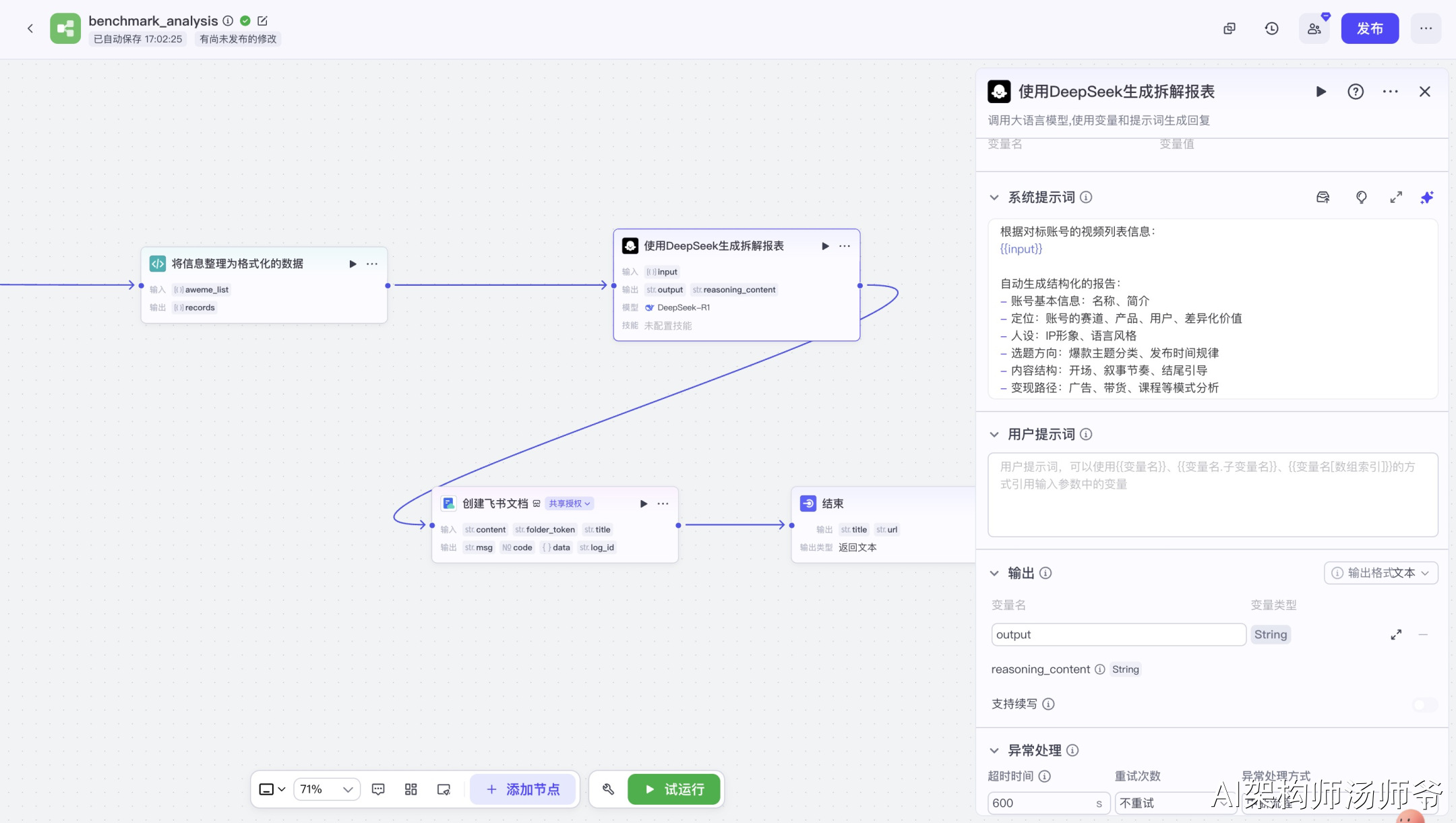The width and height of the screenshot is (1456, 823).
Task: Click the 添加节点 add node button
Action: coord(522,789)
